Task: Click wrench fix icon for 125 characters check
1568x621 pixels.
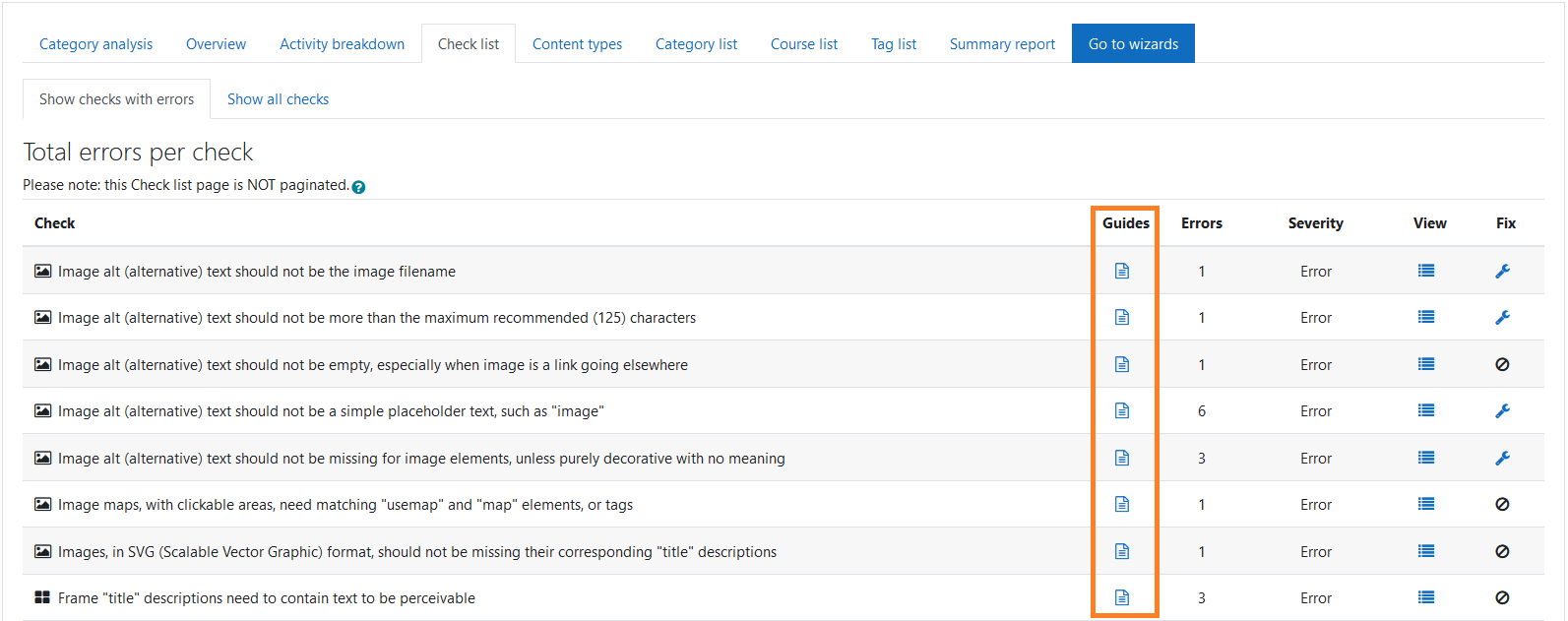Action: 1502,317
